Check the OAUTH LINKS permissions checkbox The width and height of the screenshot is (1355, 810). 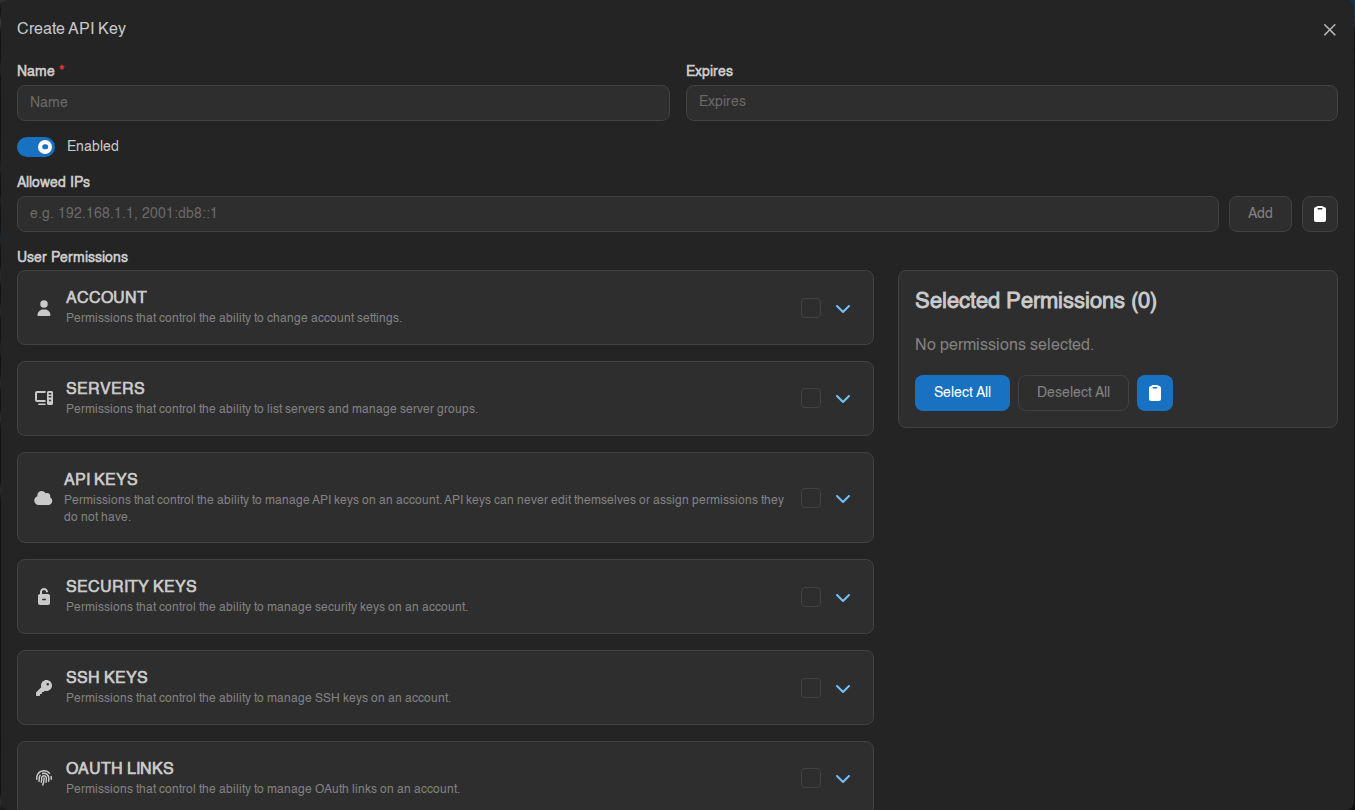click(811, 778)
